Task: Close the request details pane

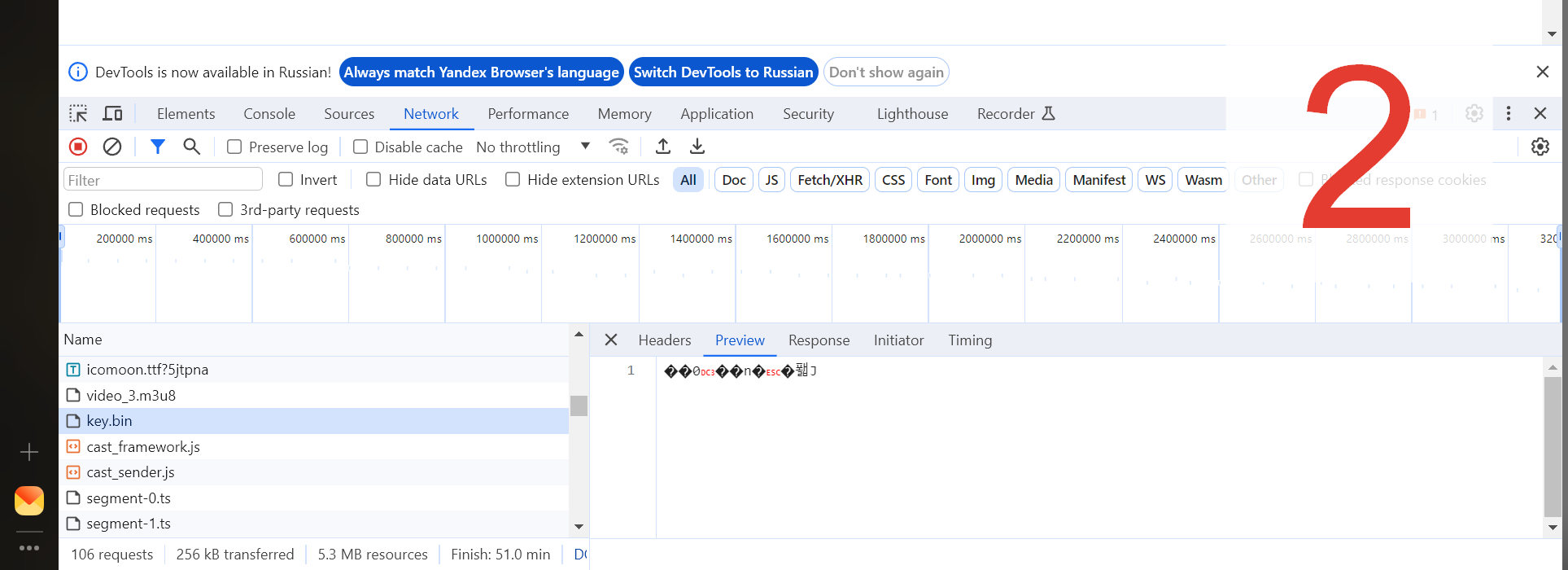Action: 611,340
